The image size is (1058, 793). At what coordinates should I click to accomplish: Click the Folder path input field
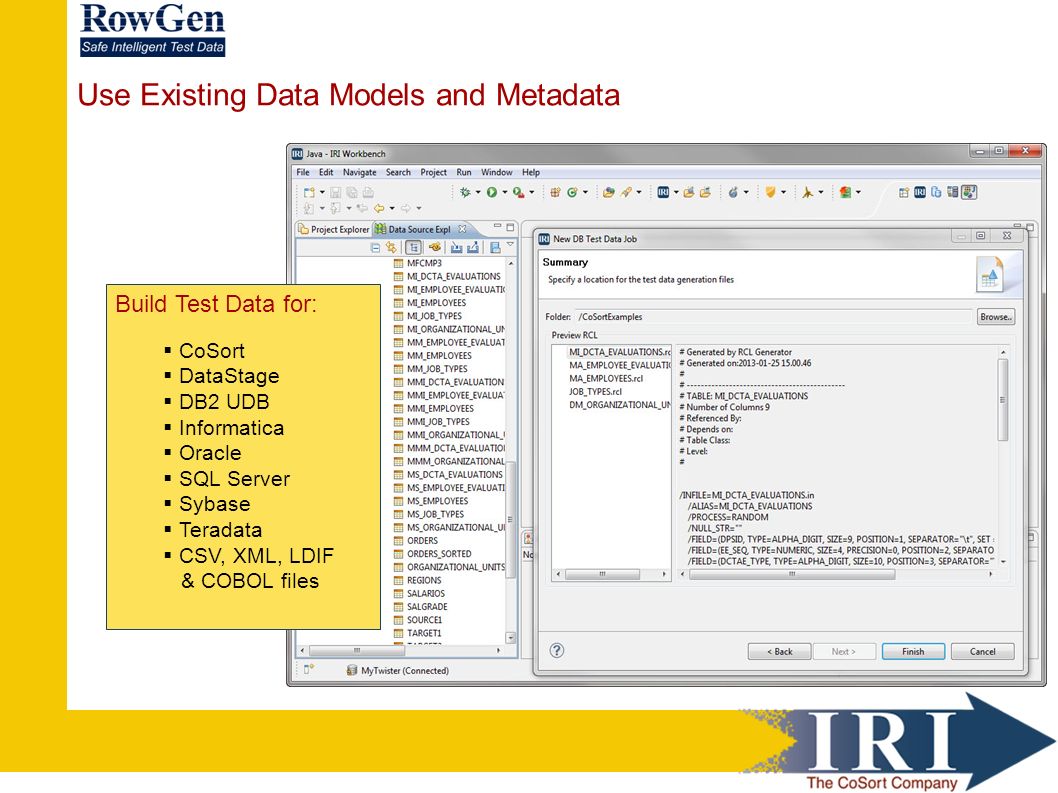[773, 317]
